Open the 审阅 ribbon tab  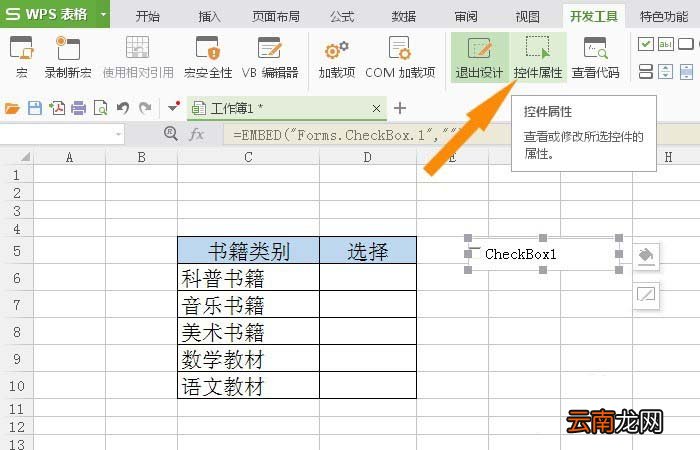(466, 17)
